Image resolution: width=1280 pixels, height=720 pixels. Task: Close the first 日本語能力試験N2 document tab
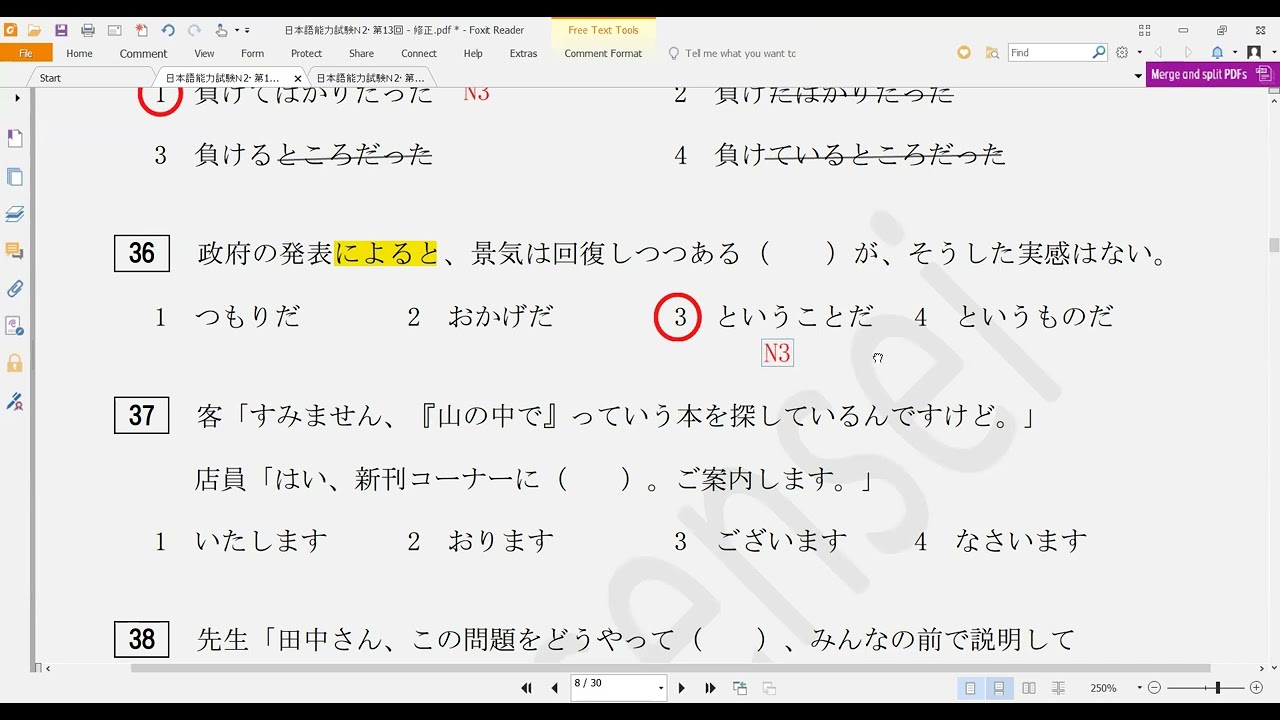(297, 78)
